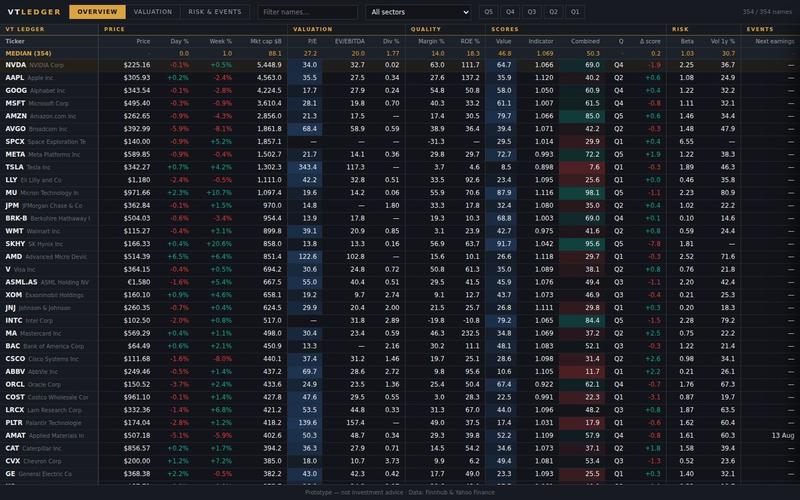Select the MU Micron Technology row
The width and height of the screenshot is (800, 500).
coord(400,193)
